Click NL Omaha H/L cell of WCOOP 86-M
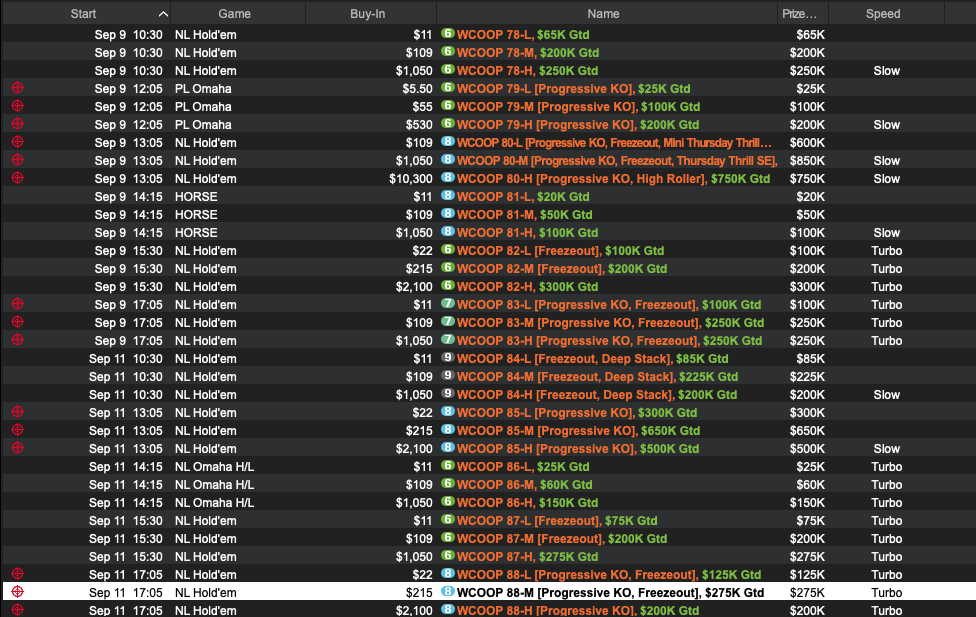This screenshot has width=976, height=617. (214, 485)
